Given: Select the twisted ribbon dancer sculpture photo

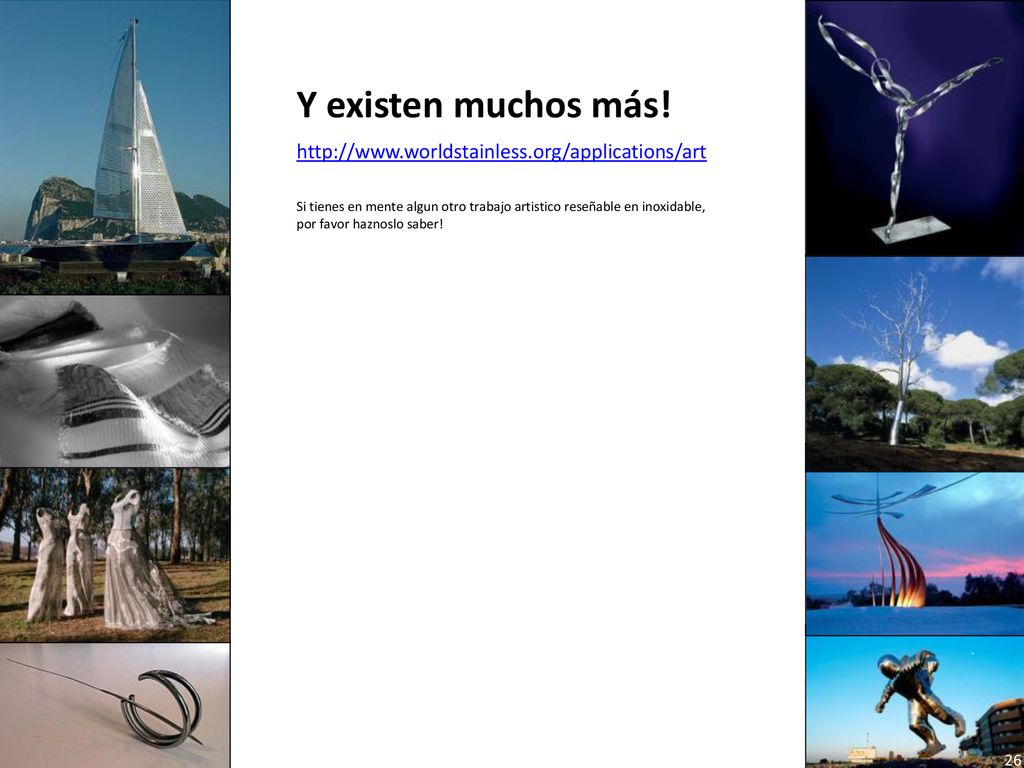Looking at the screenshot, I should [x=914, y=128].
